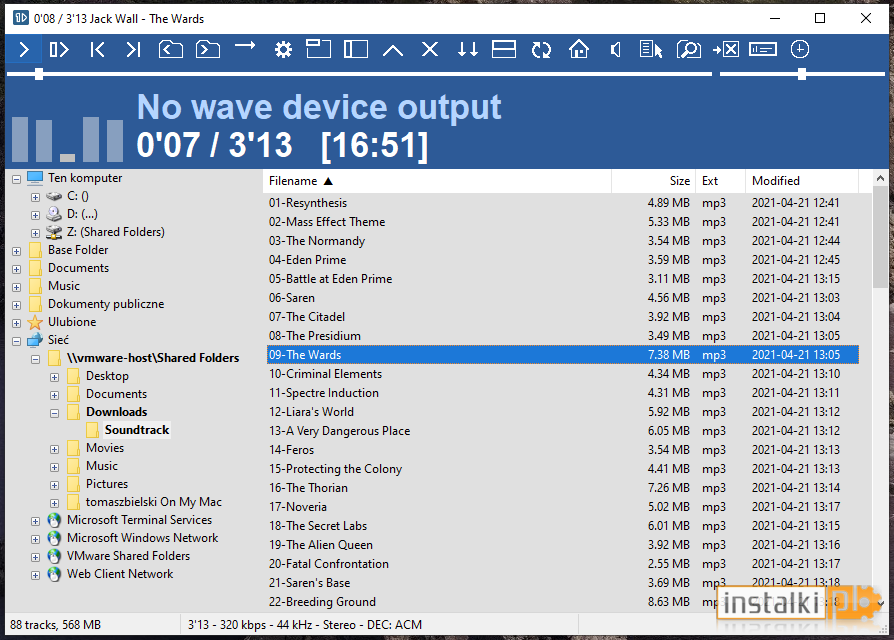
Task: Select the track 20-Fatal Confrontation
Action: (563, 564)
